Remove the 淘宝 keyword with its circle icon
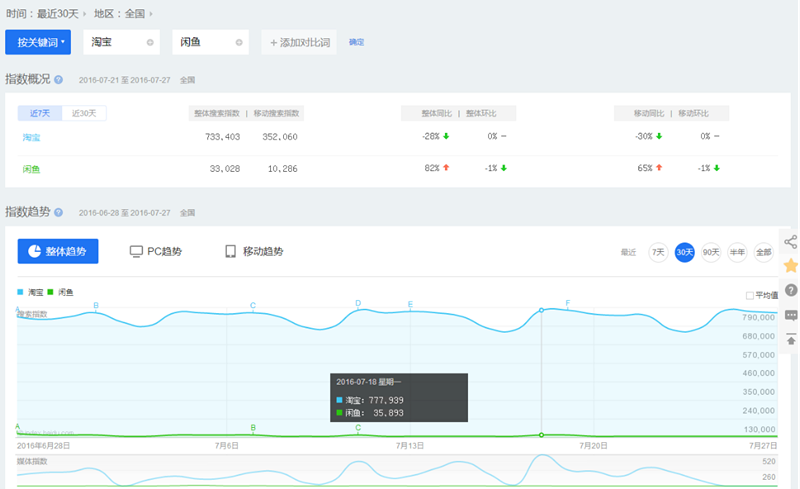Viewport: 800px width, 489px height. [150, 42]
